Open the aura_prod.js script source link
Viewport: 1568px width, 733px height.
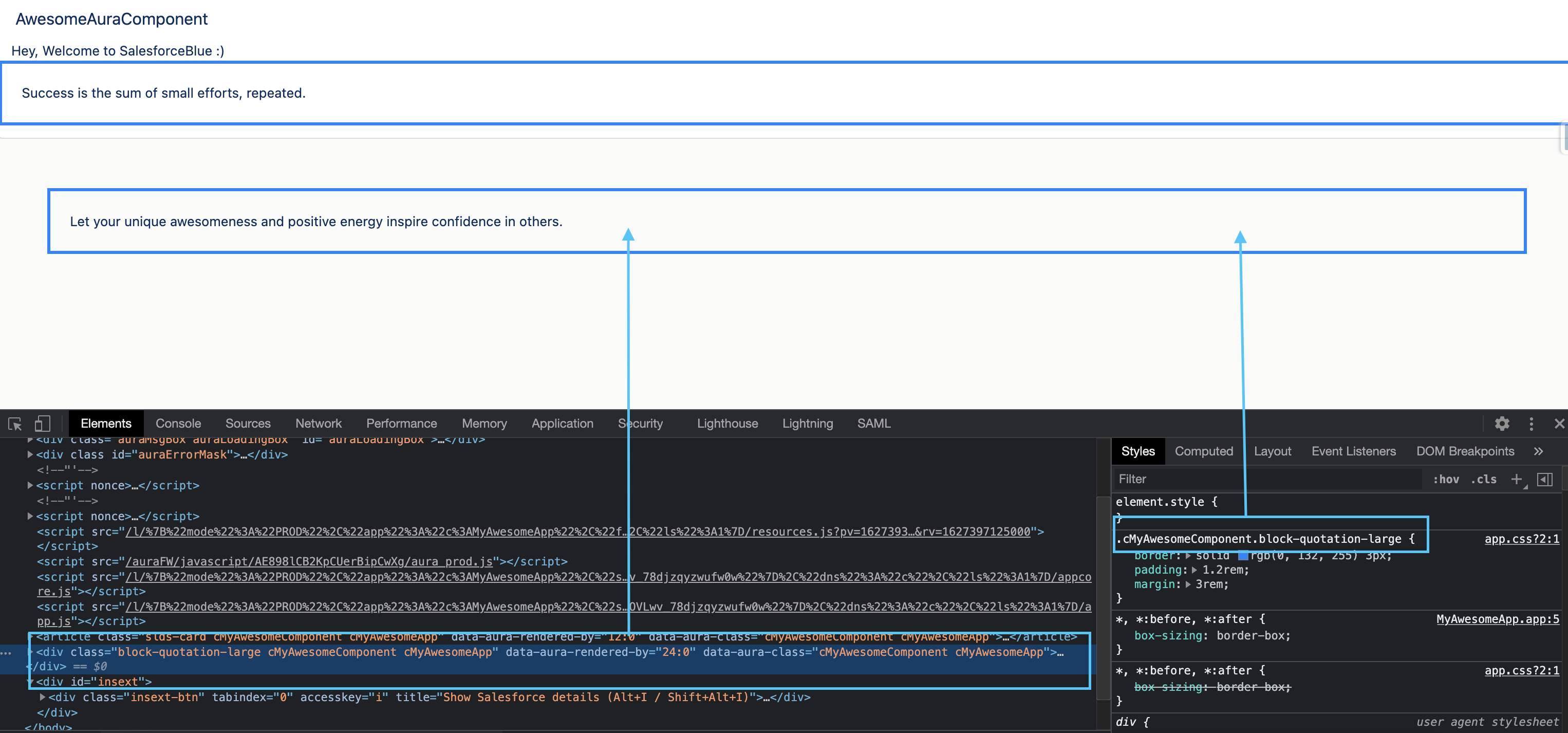coord(309,561)
